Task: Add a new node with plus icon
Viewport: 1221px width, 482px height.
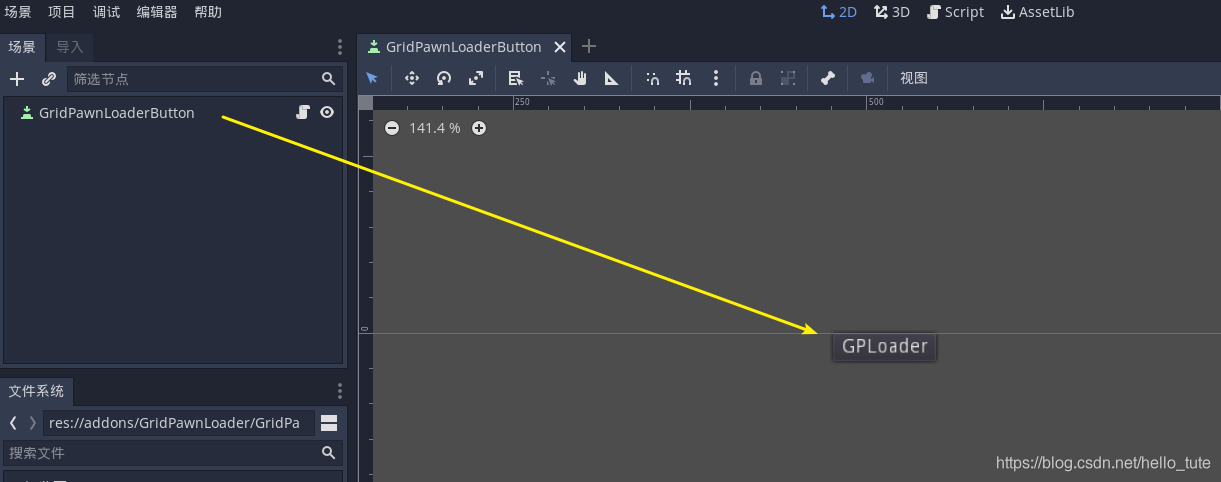Action: coord(17,79)
